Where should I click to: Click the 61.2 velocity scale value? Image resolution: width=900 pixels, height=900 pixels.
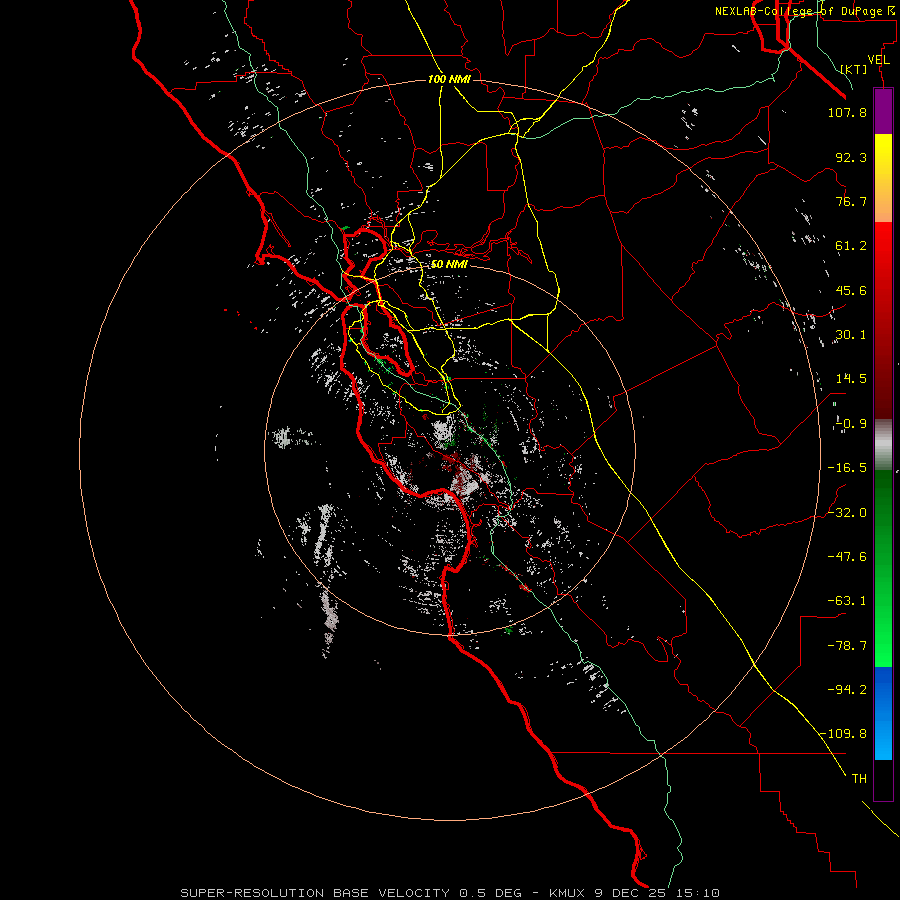point(851,246)
